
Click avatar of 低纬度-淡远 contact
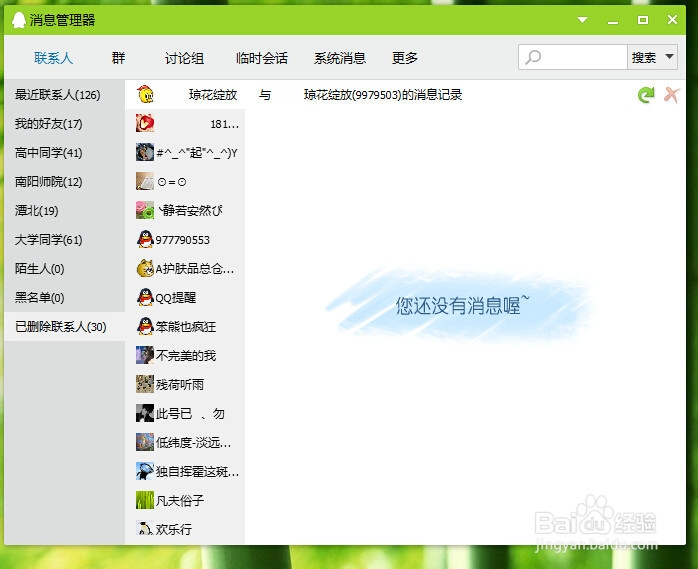click(145, 442)
